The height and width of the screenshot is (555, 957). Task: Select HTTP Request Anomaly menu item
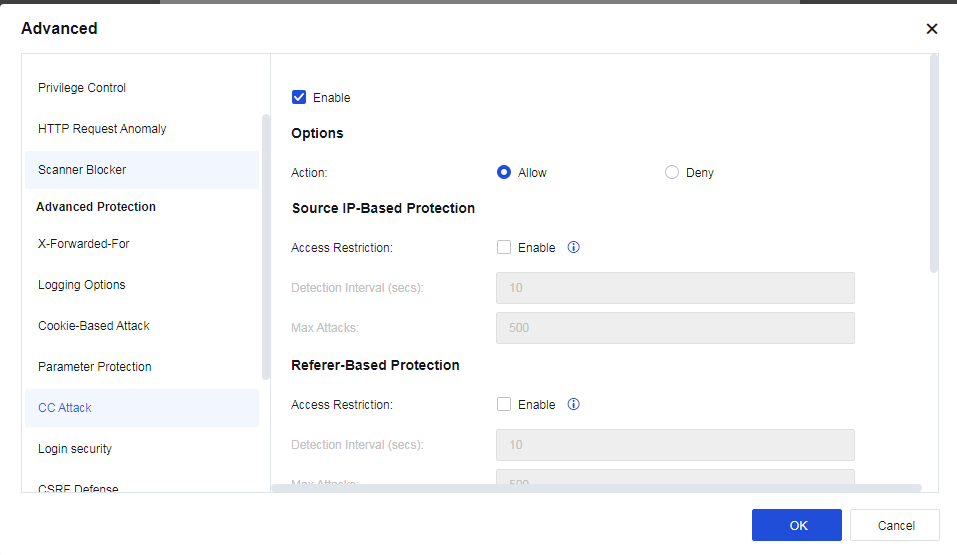102,129
